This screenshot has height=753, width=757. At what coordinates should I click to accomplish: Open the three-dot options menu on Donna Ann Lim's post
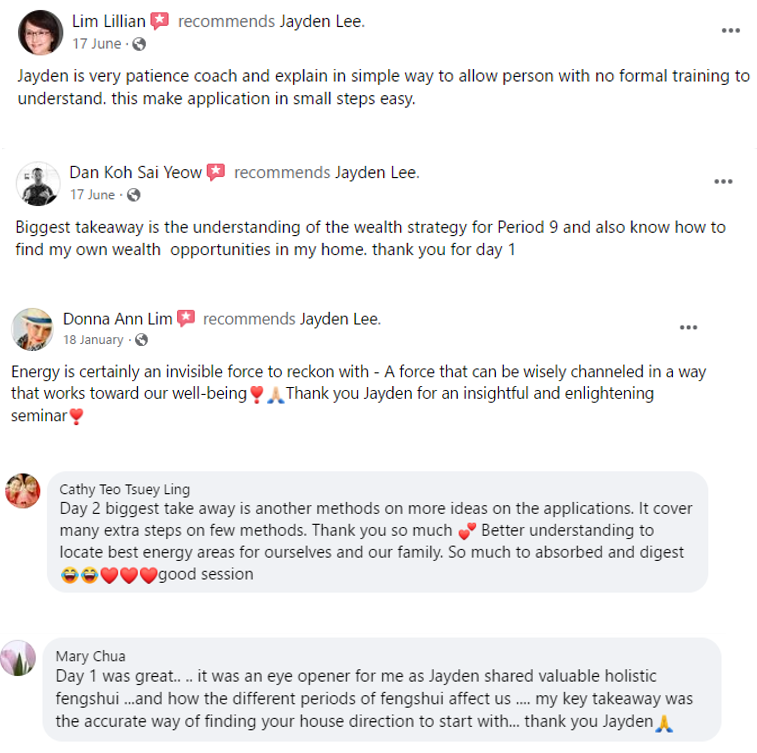tap(688, 328)
